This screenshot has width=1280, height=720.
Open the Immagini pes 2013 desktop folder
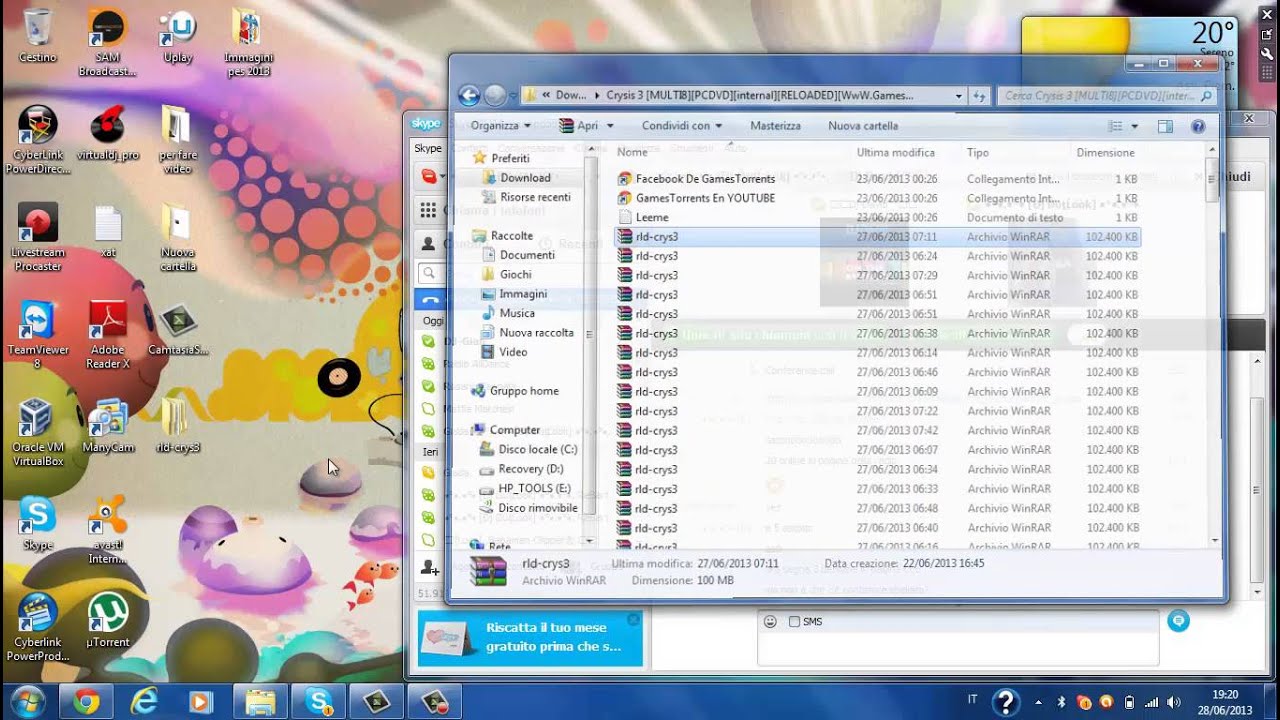tap(248, 42)
